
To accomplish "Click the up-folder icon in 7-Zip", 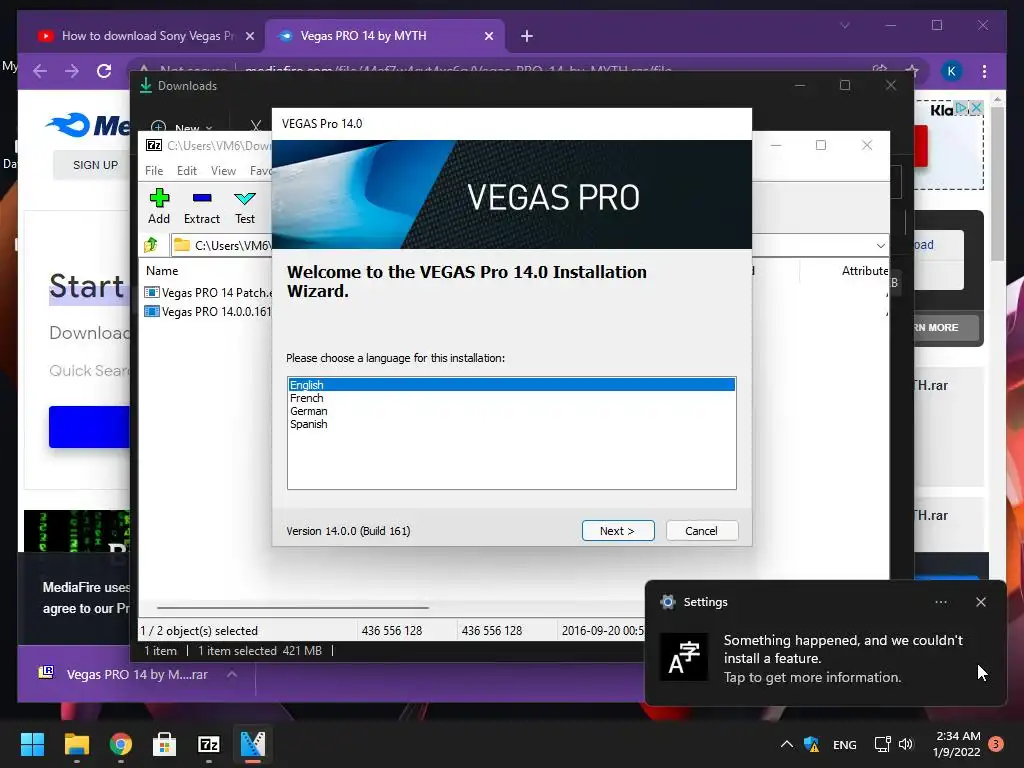I will tap(152, 245).
